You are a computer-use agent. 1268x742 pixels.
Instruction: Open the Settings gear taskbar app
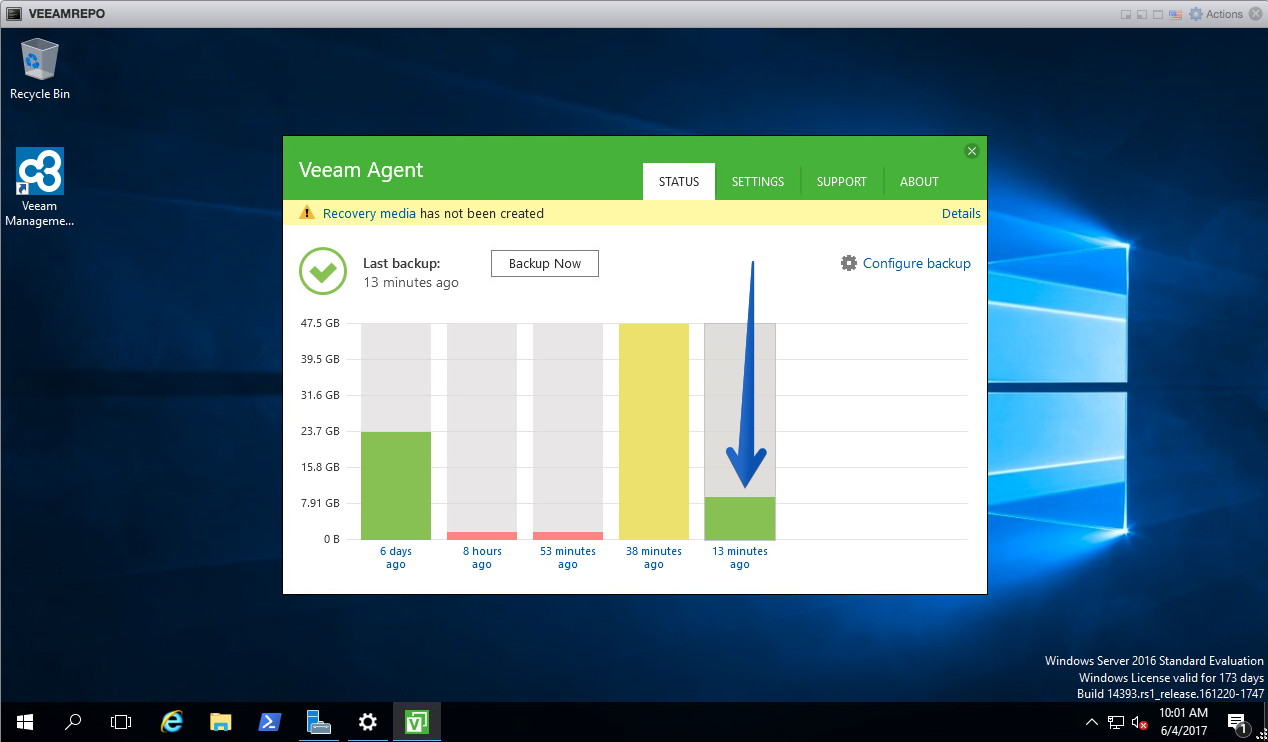pos(368,721)
